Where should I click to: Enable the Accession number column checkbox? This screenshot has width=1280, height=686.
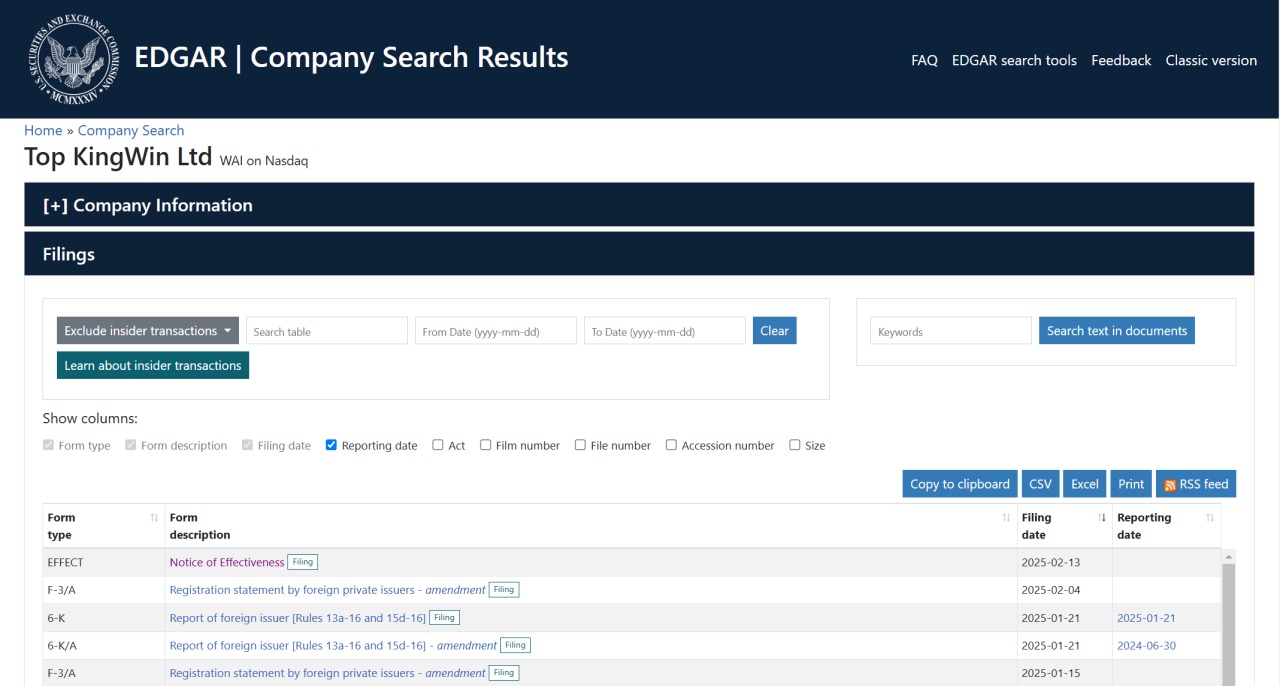tap(671, 445)
